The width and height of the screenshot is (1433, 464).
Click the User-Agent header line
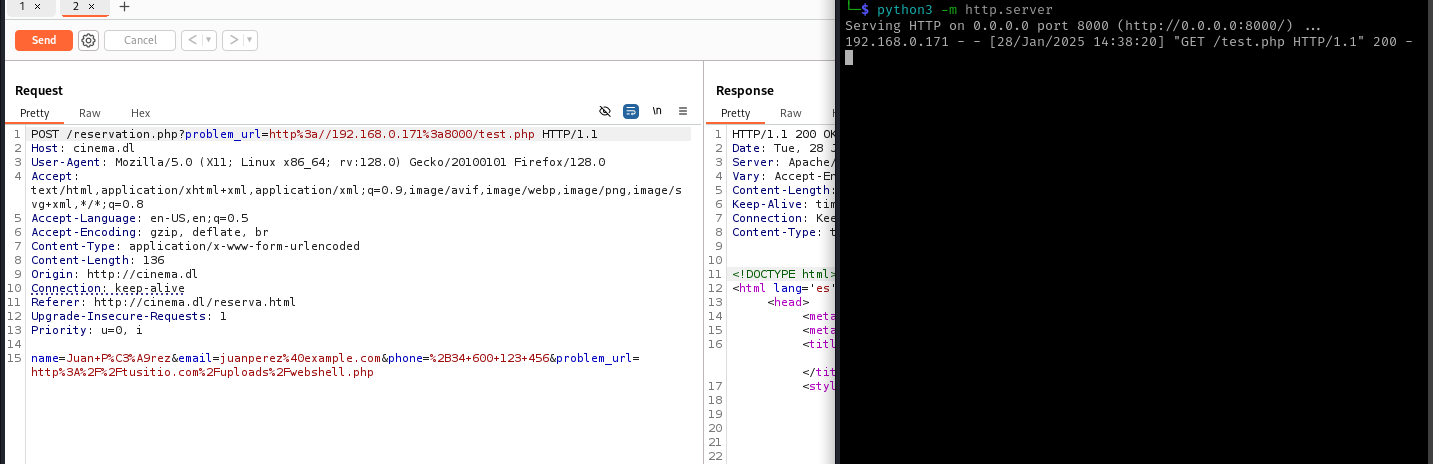(x=318, y=162)
